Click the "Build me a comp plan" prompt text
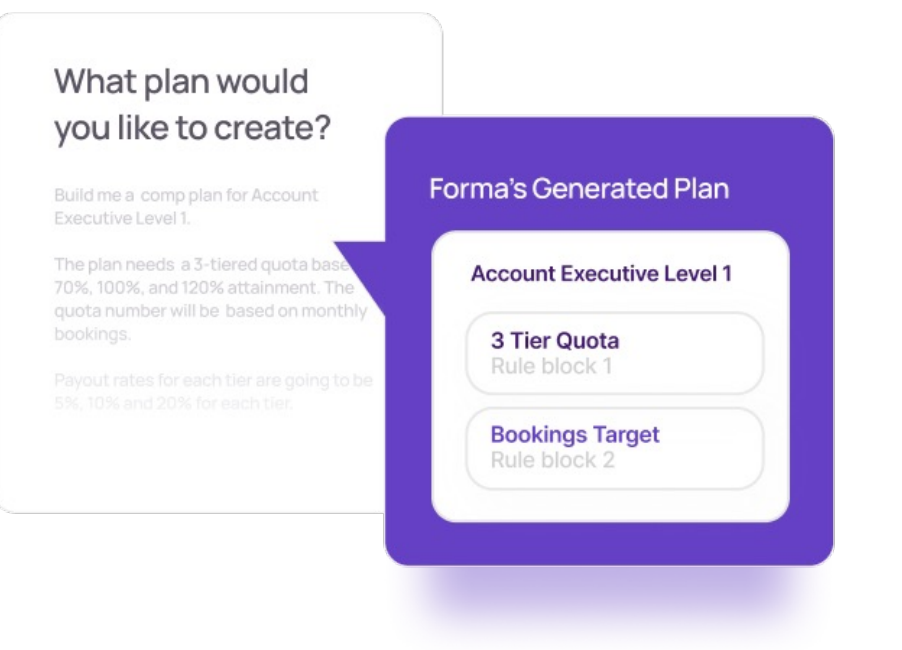 (186, 207)
